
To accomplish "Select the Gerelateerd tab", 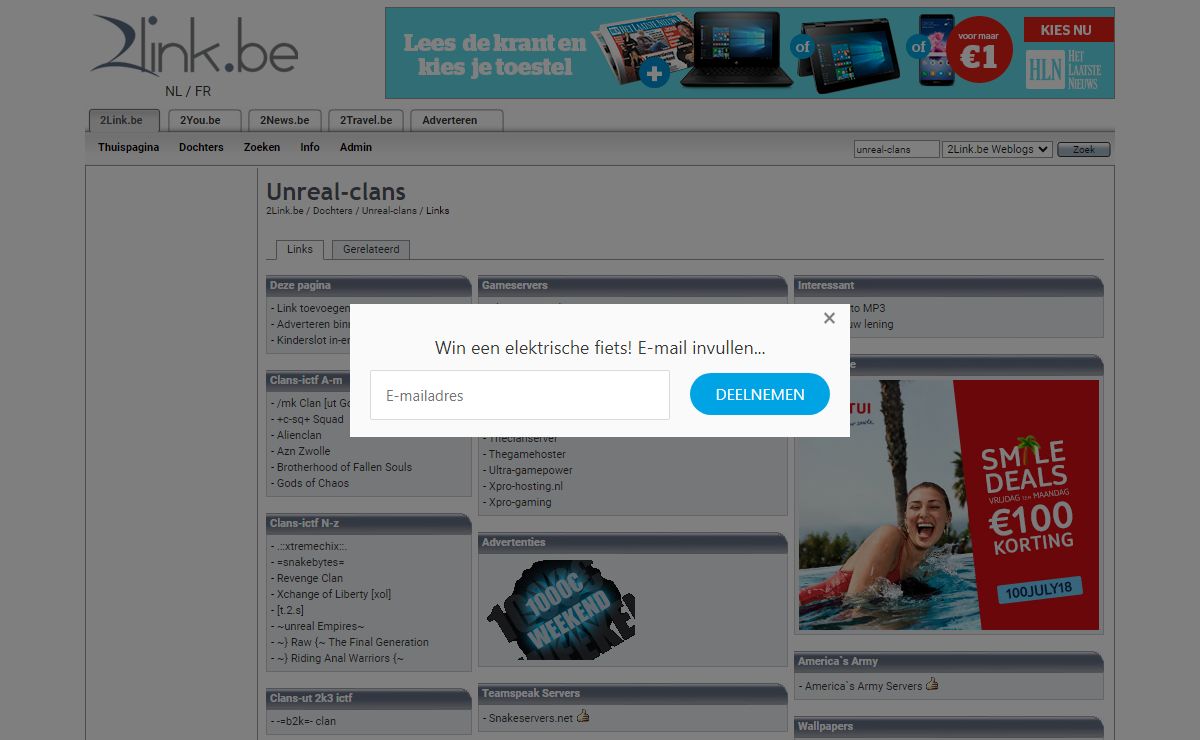I will pos(371,249).
